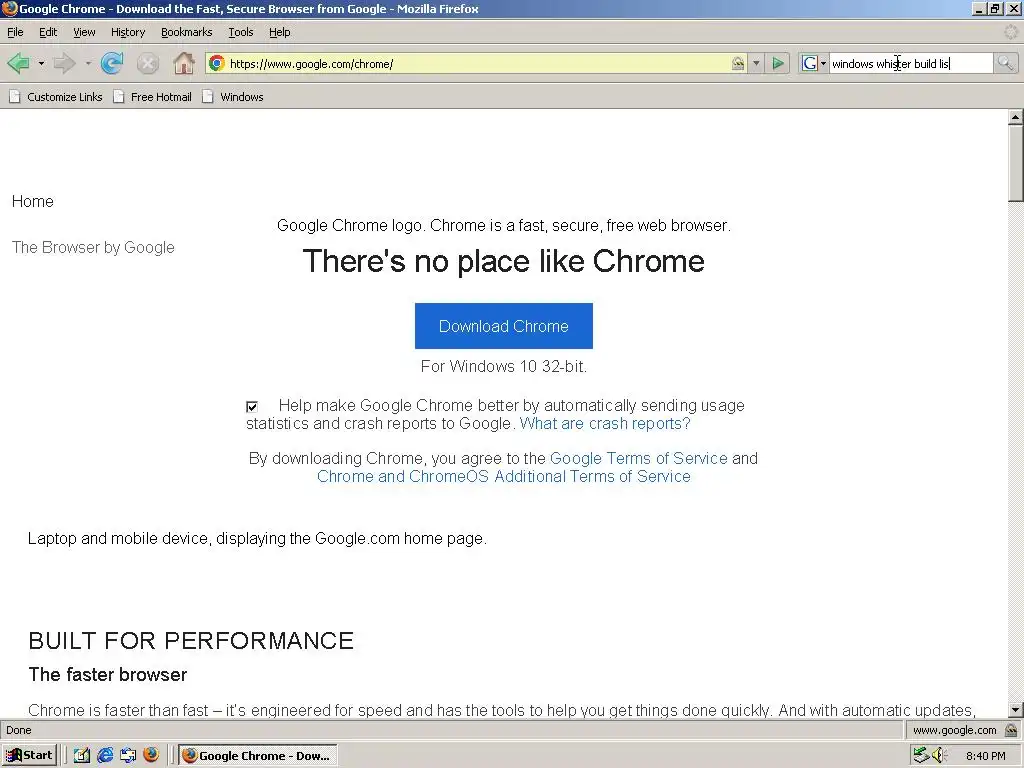Click the Firefox title bar icon

9,8
